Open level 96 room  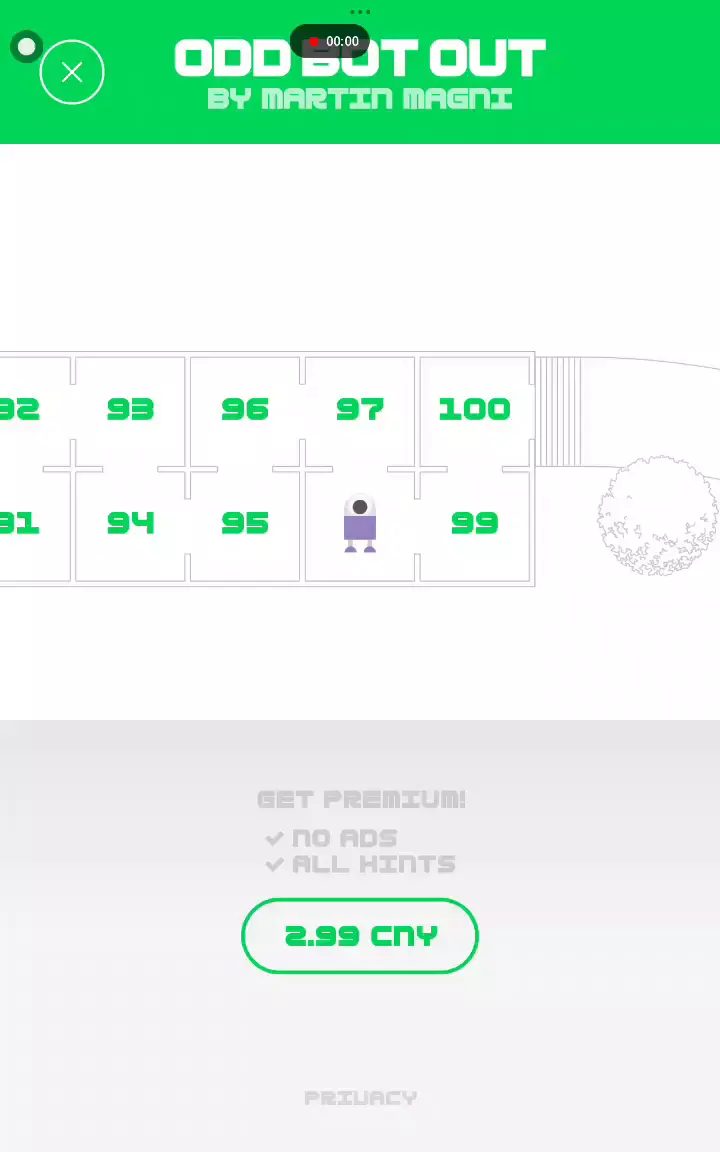[245, 410]
